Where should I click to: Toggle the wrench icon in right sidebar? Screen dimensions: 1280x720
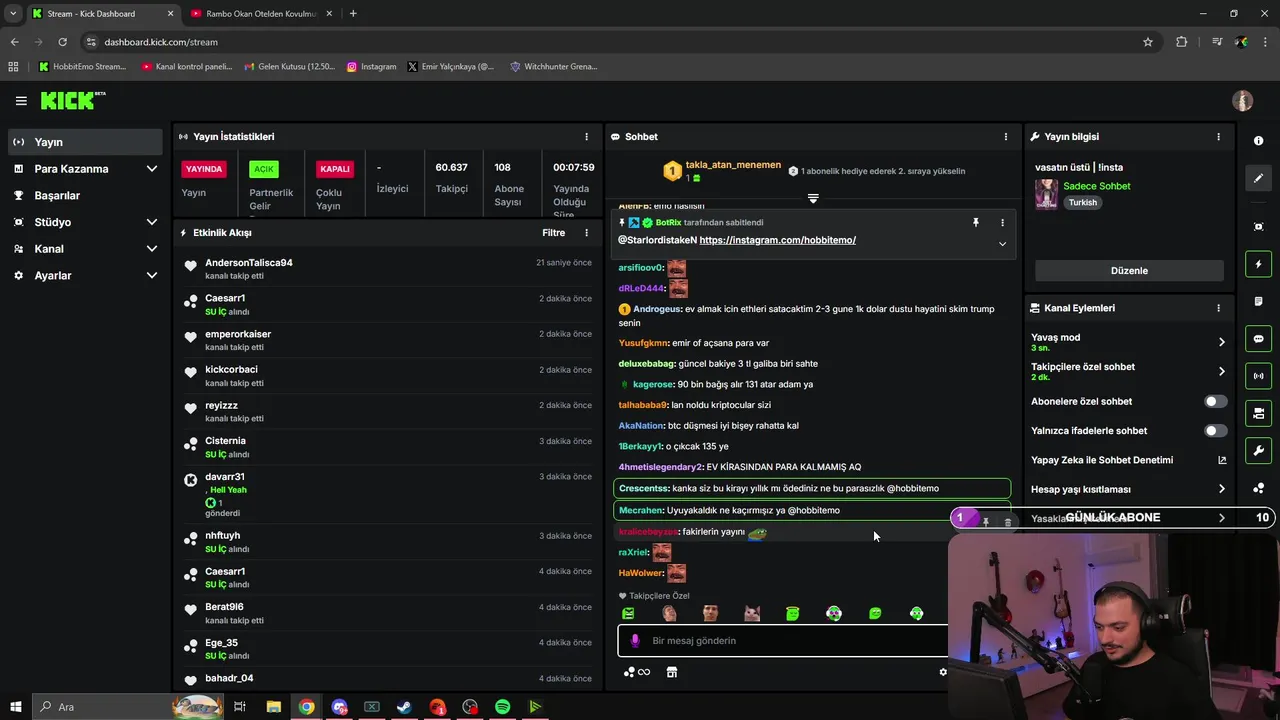tap(1259, 450)
